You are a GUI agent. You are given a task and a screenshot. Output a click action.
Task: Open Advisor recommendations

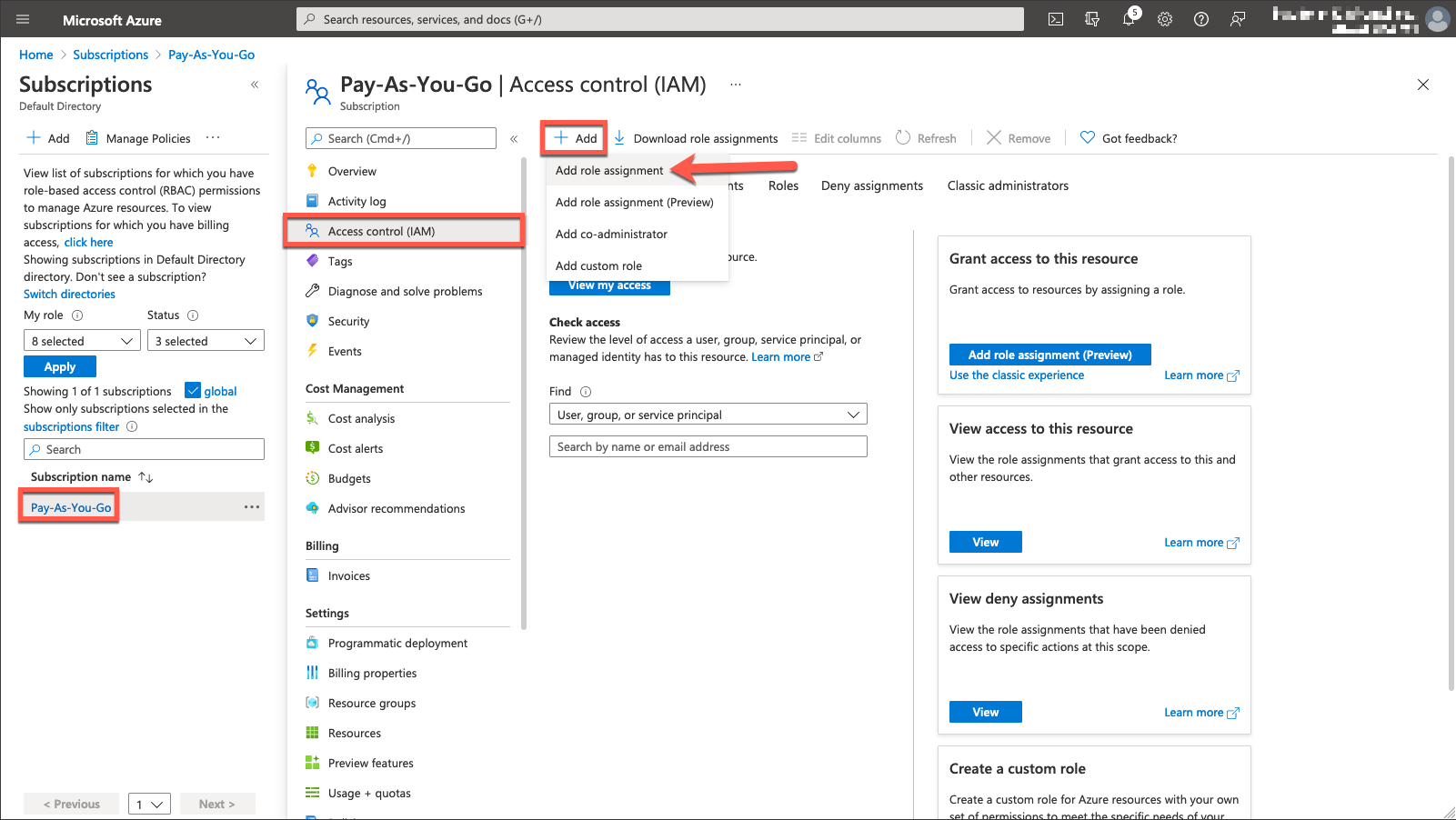tap(397, 508)
